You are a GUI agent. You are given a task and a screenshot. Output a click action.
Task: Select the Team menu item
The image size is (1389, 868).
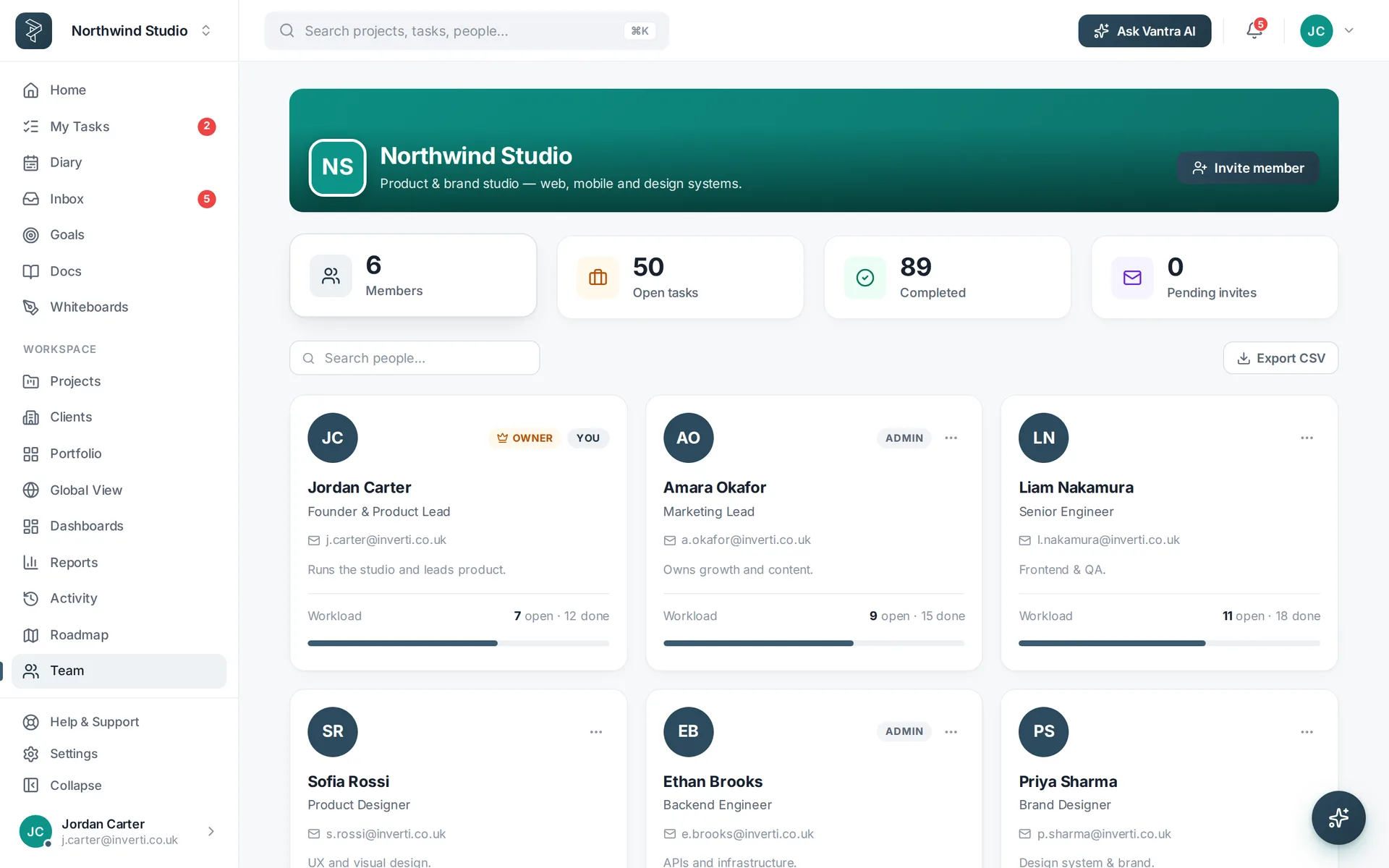(119, 671)
